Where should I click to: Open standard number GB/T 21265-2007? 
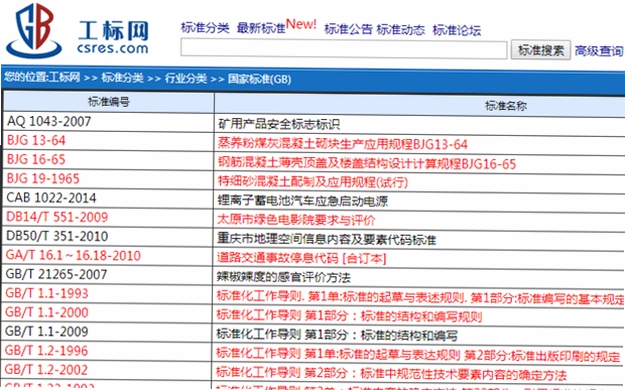pyautogui.click(x=56, y=274)
